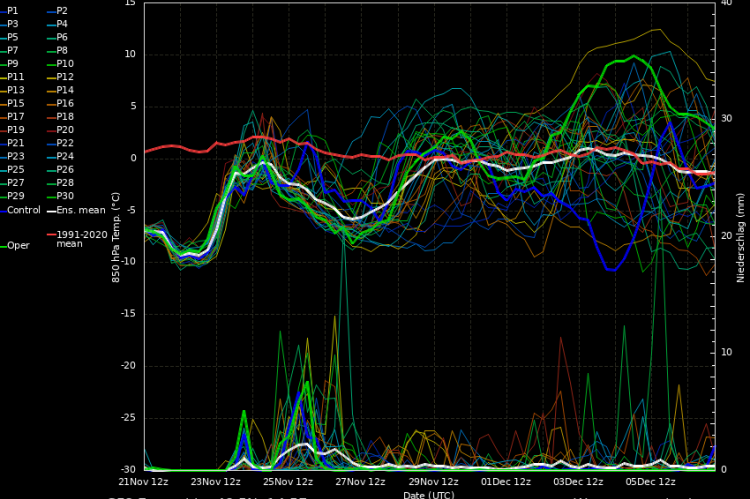Click the P15 legend label

[x=16, y=103]
